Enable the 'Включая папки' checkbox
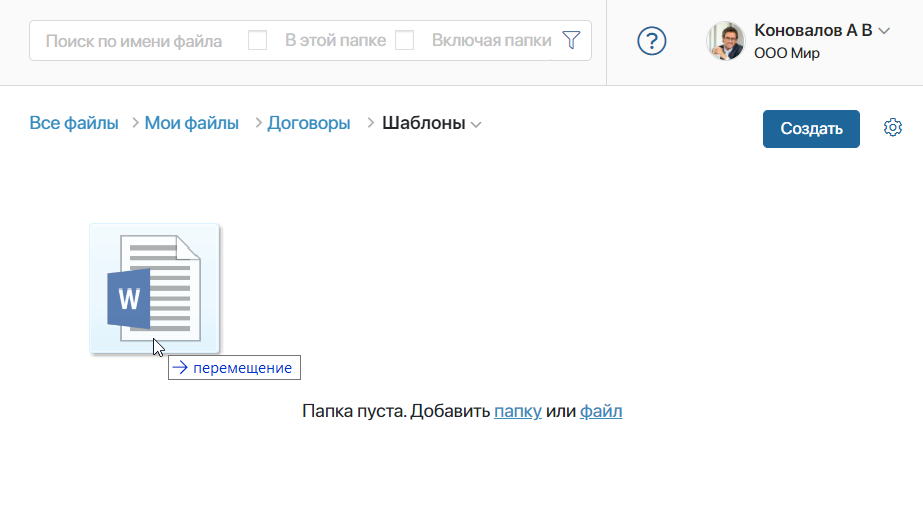Image resolution: width=923 pixels, height=505 pixels. pos(404,41)
